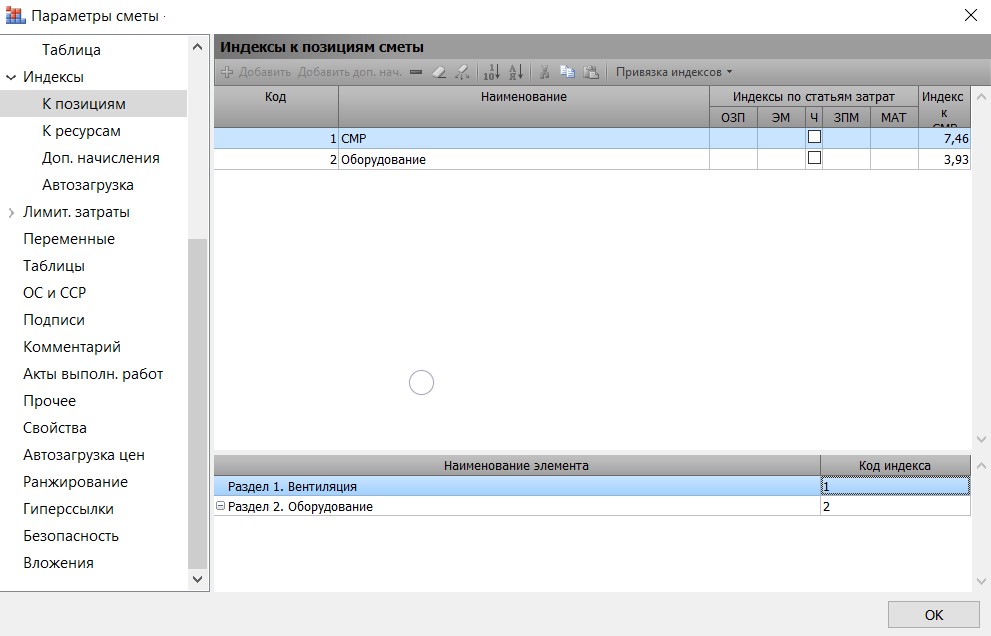The width and height of the screenshot is (991, 636).
Task: Select Раздел 1. Вентиляция row
Action: pyautogui.click(x=516, y=486)
